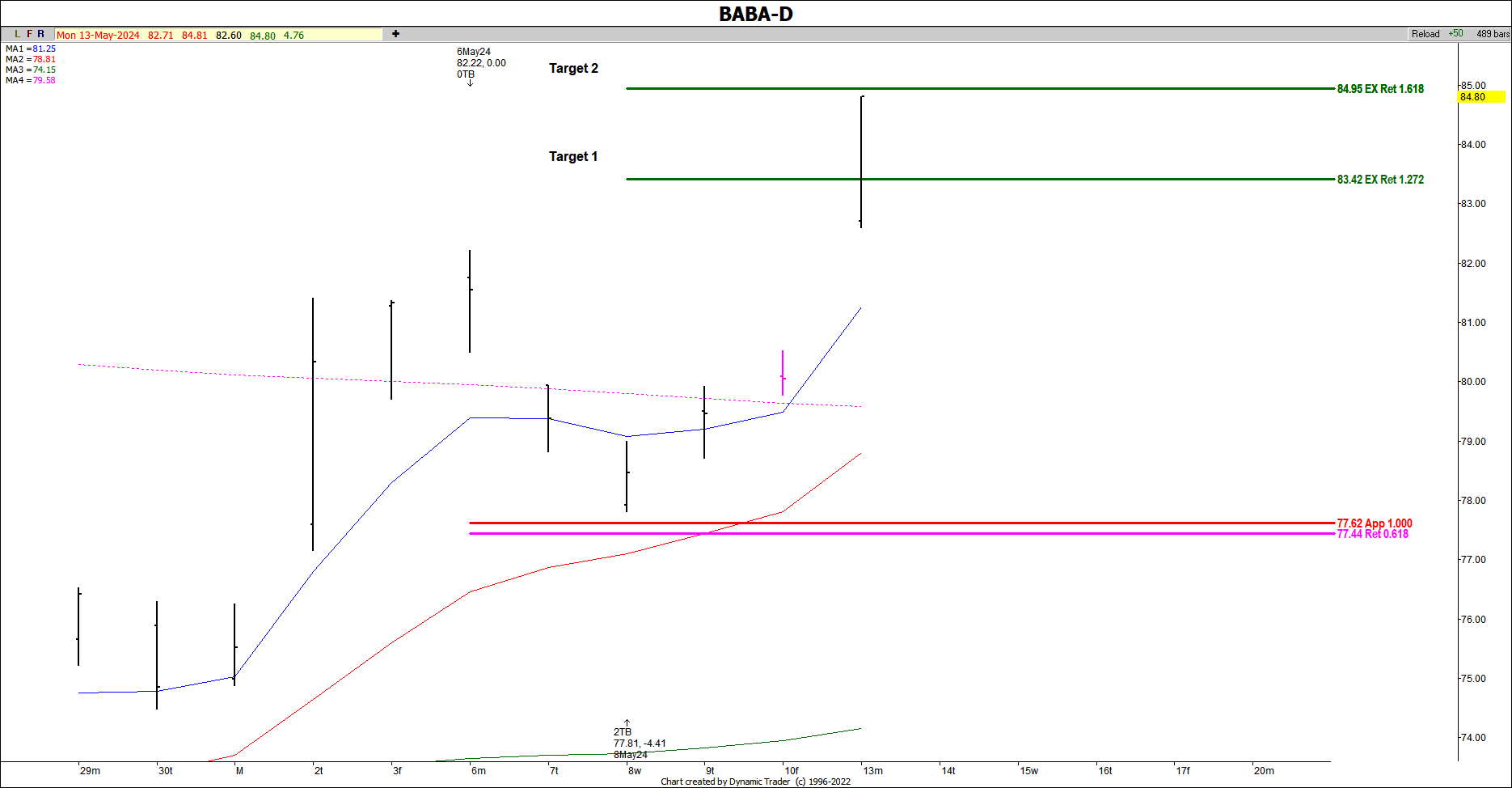
Task: Click the F button in chart header
Action: point(29,34)
